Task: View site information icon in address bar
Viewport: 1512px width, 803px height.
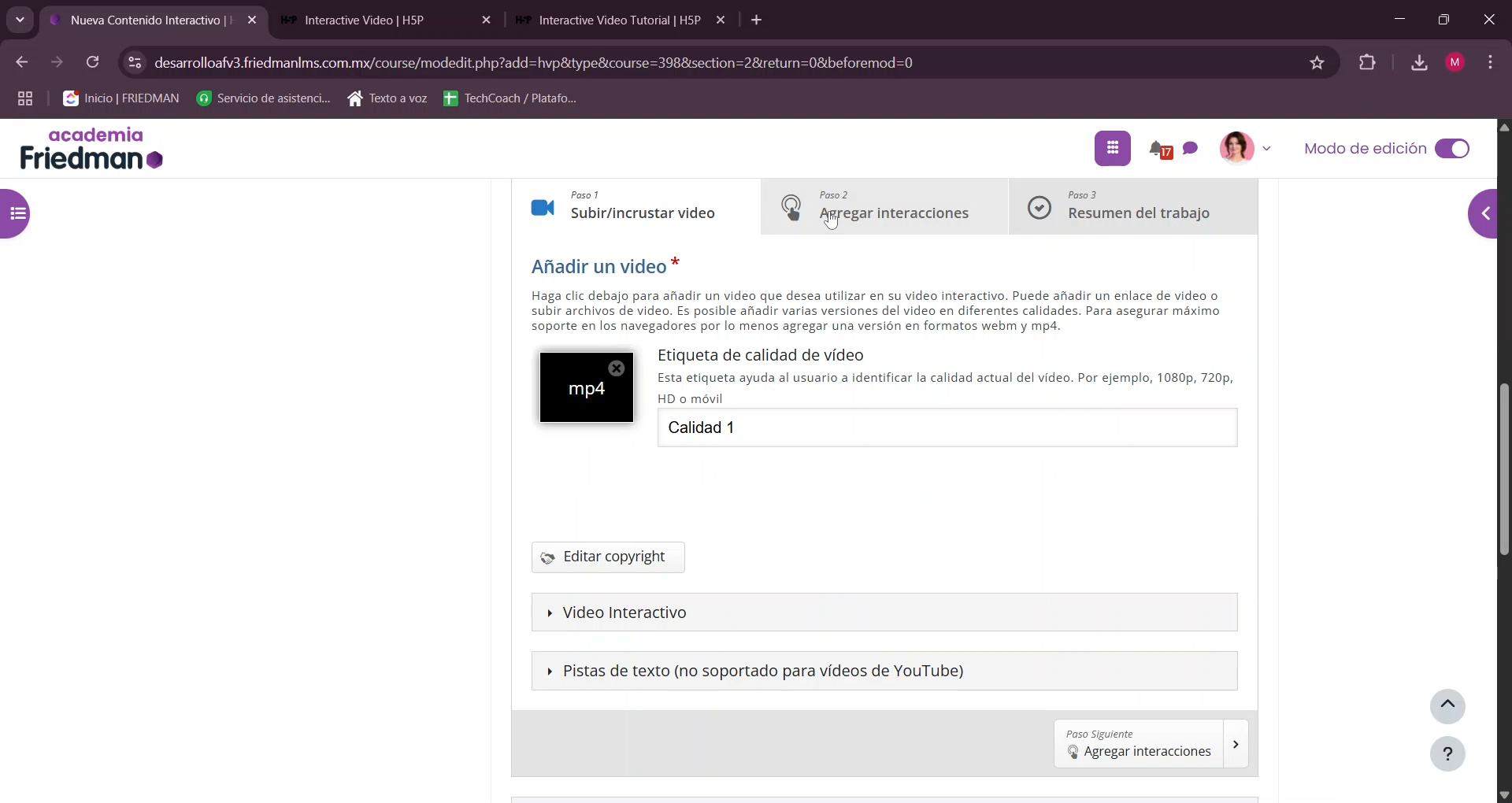Action: [x=135, y=63]
